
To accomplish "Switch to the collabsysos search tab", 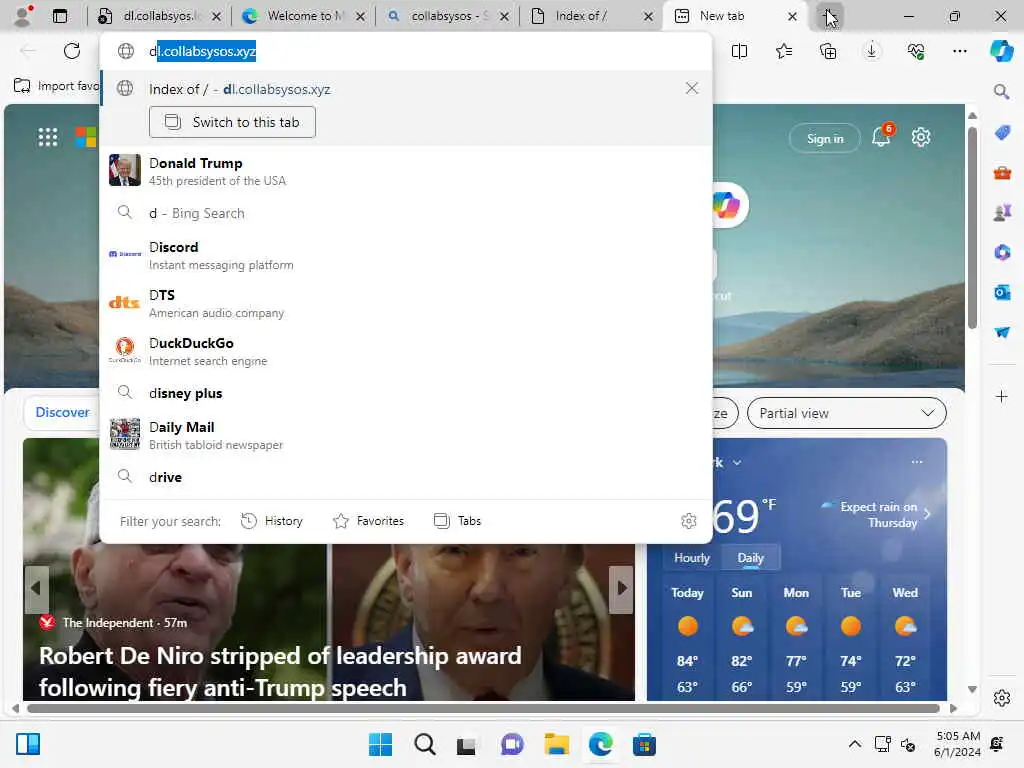I will tap(447, 16).
